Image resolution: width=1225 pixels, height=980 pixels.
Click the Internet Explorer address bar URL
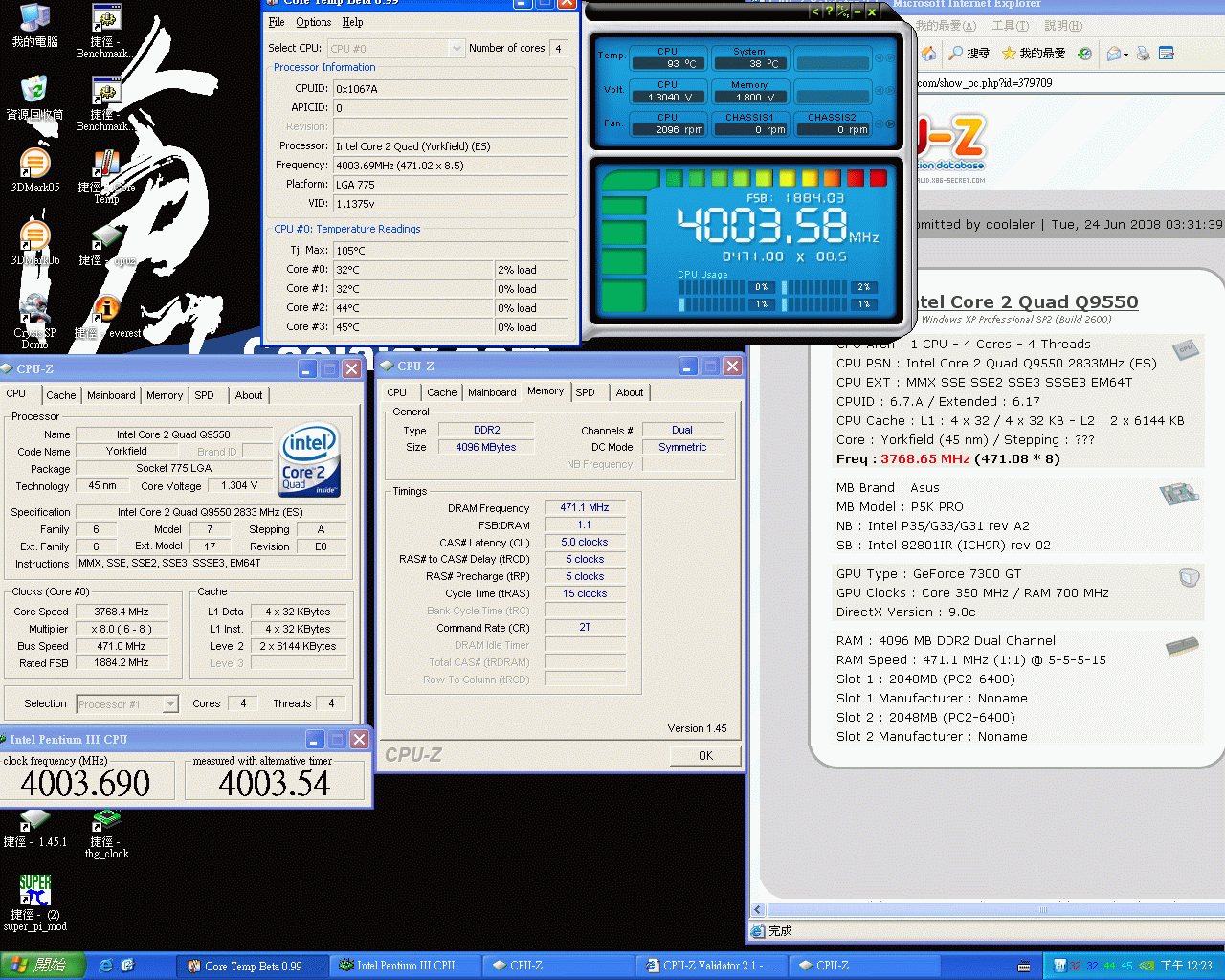[x=986, y=83]
